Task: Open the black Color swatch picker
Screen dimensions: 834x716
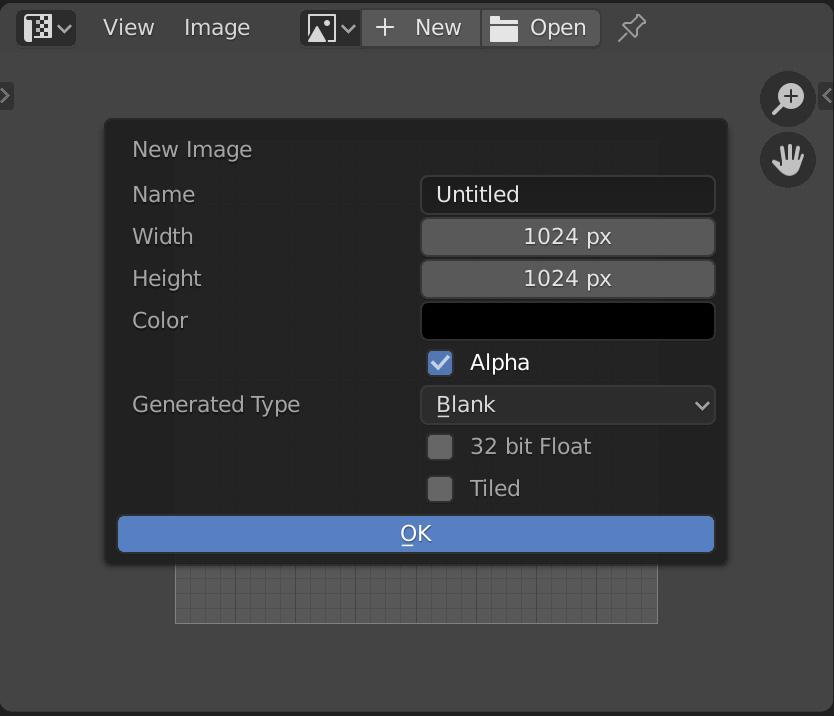Action: point(568,321)
